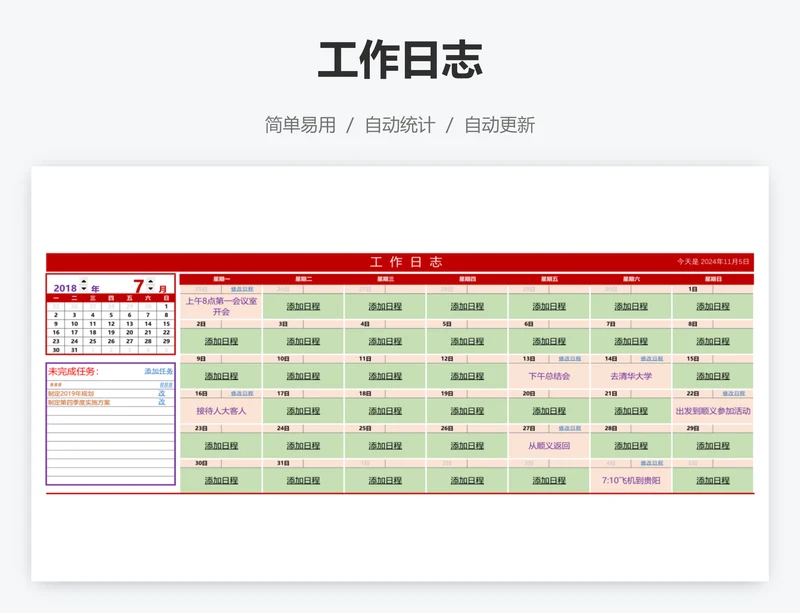Viewport: 800px width, 613px height.
Task: Select the 出发到顺义参加活动 schedule entry
Action: (x=713, y=411)
